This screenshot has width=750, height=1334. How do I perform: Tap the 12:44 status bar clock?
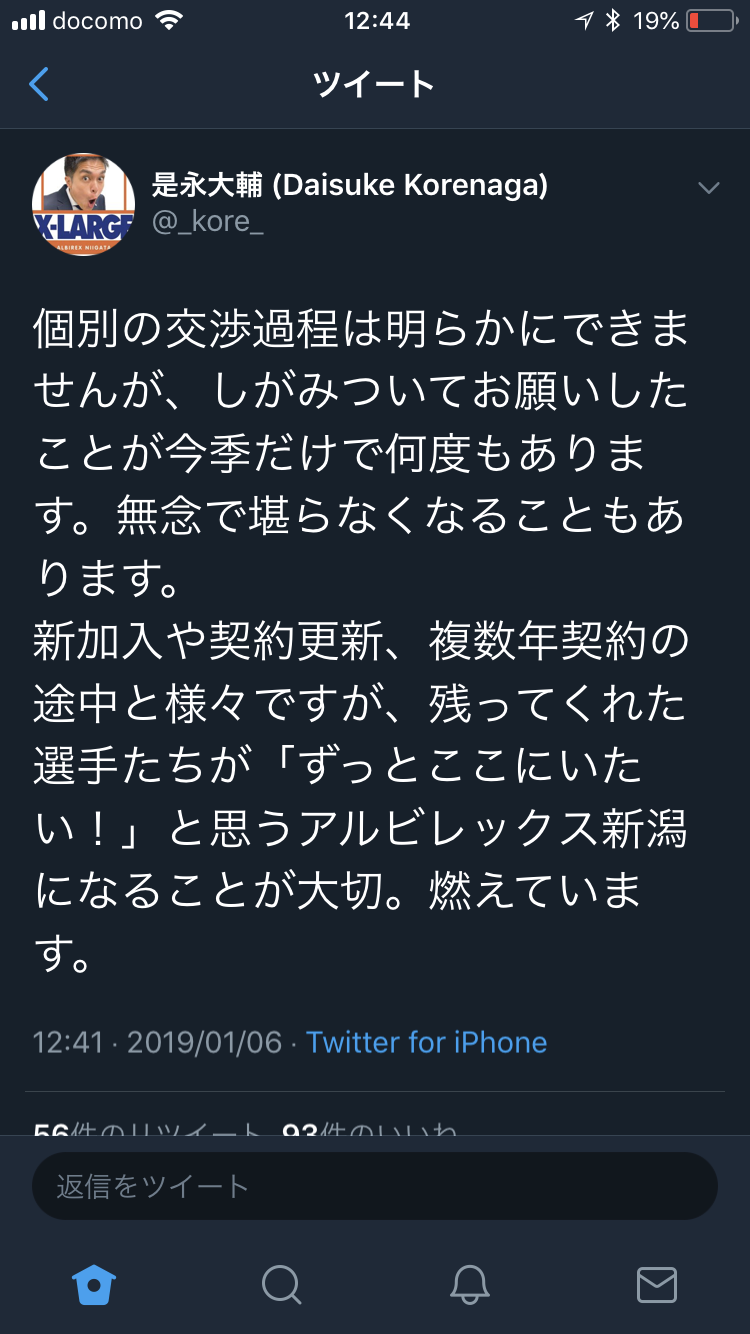pyautogui.click(x=376, y=21)
